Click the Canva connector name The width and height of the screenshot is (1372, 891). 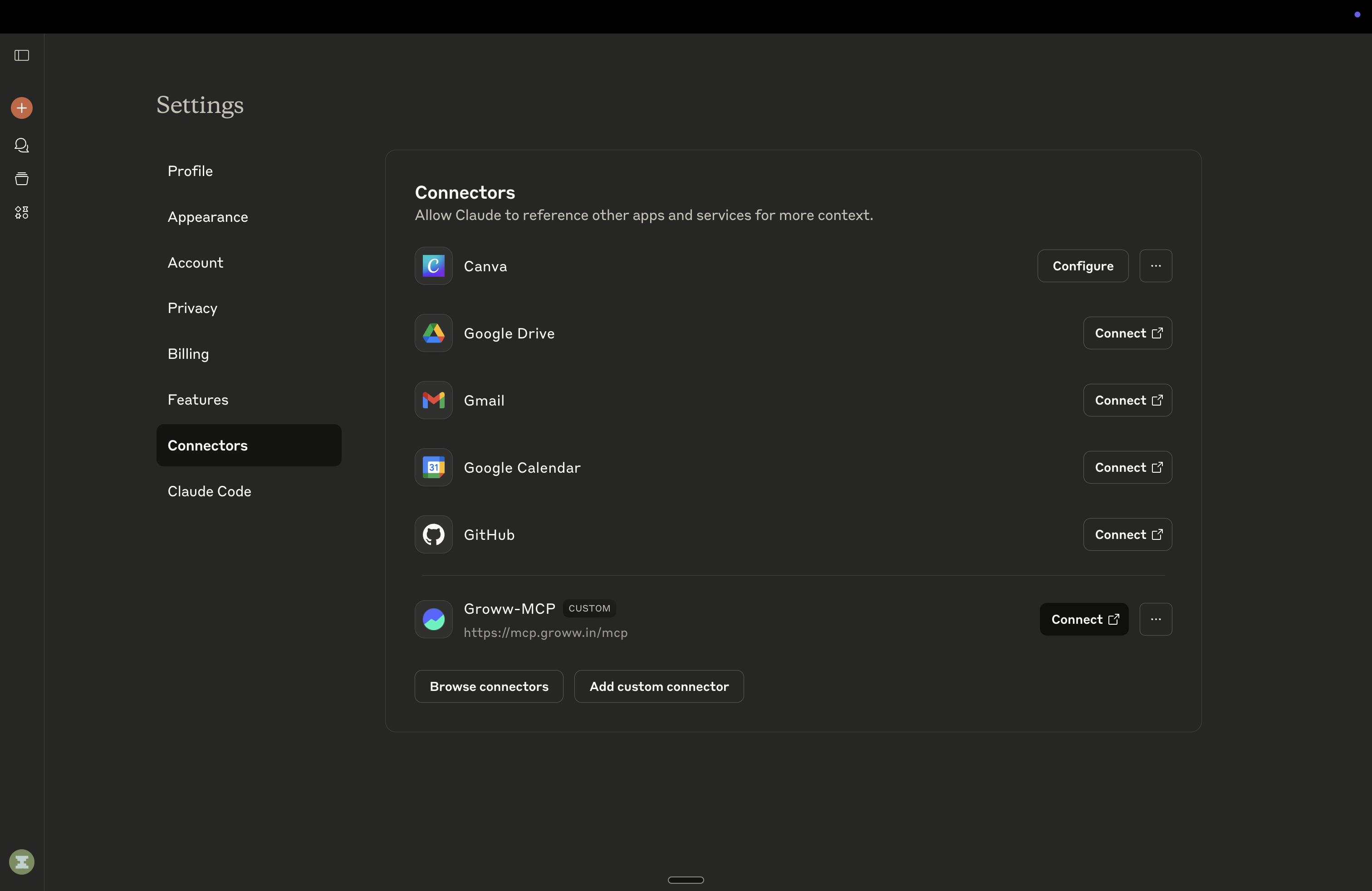click(485, 266)
